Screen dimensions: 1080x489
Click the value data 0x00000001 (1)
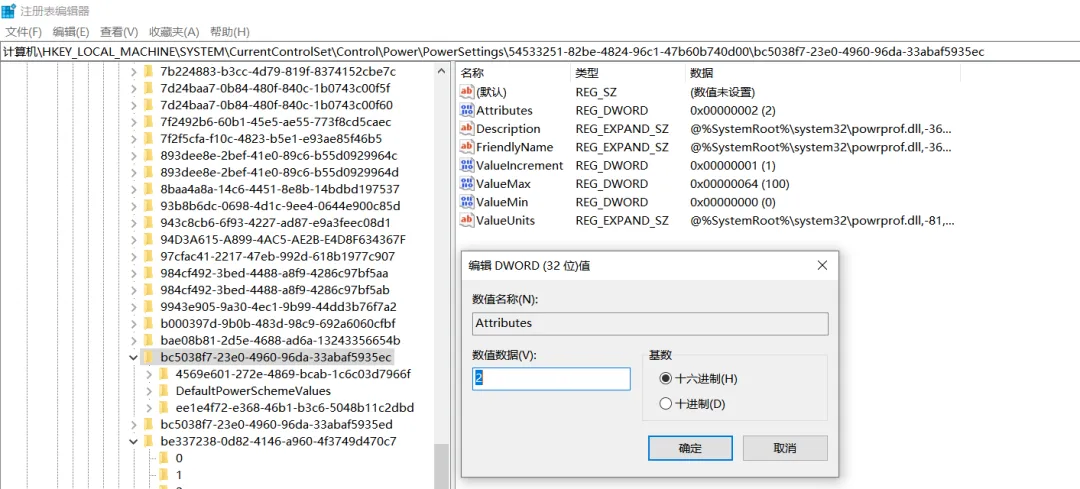tap(732, 165)
